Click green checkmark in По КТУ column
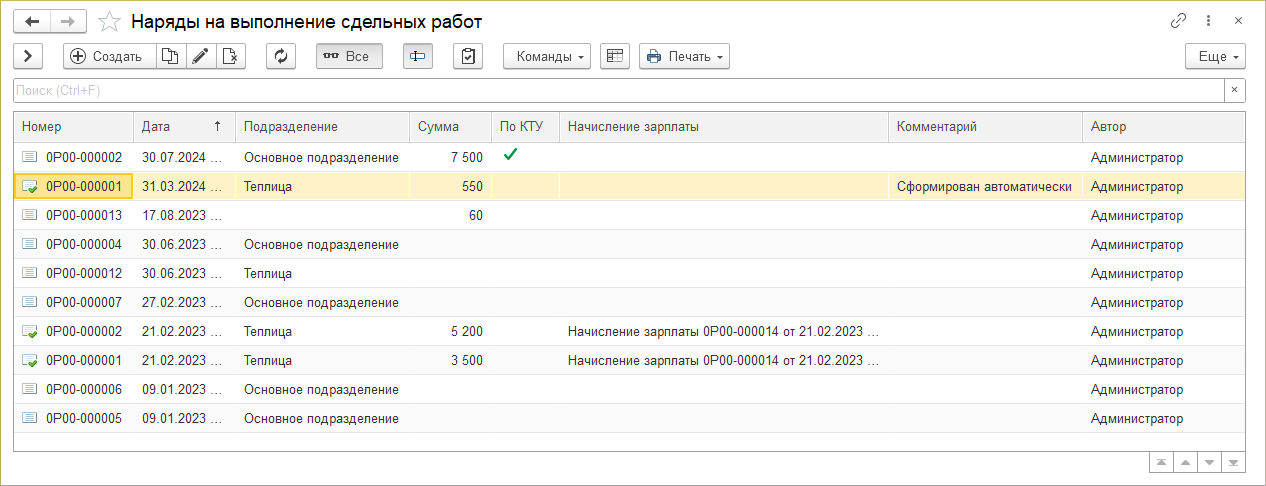The image size is (1266, 486). (x=510, y=155)
